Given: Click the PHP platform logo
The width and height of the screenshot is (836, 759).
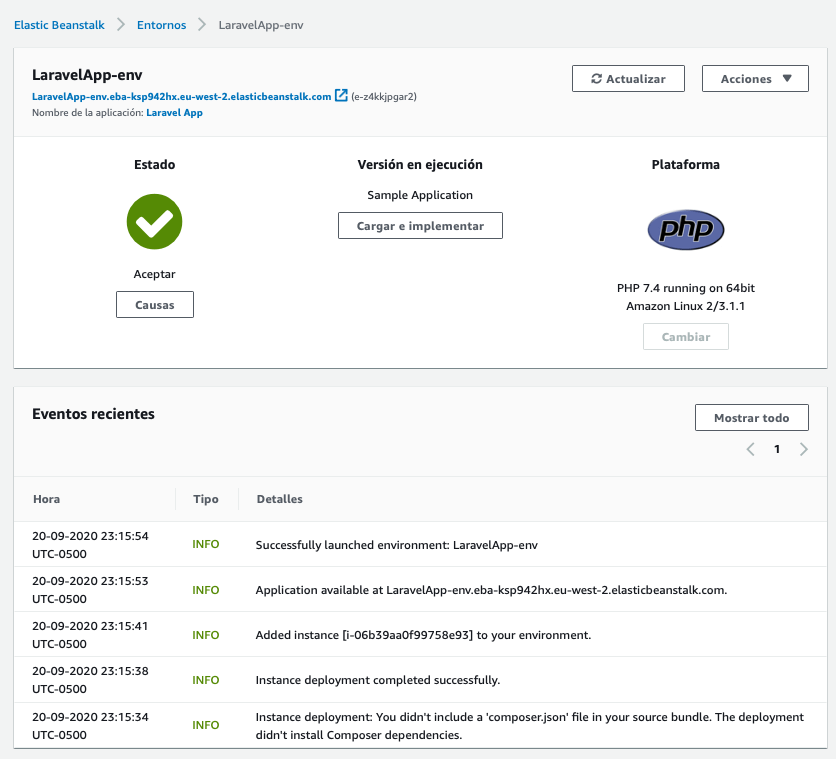Looking at the screenshot, I should coord(686,230).
